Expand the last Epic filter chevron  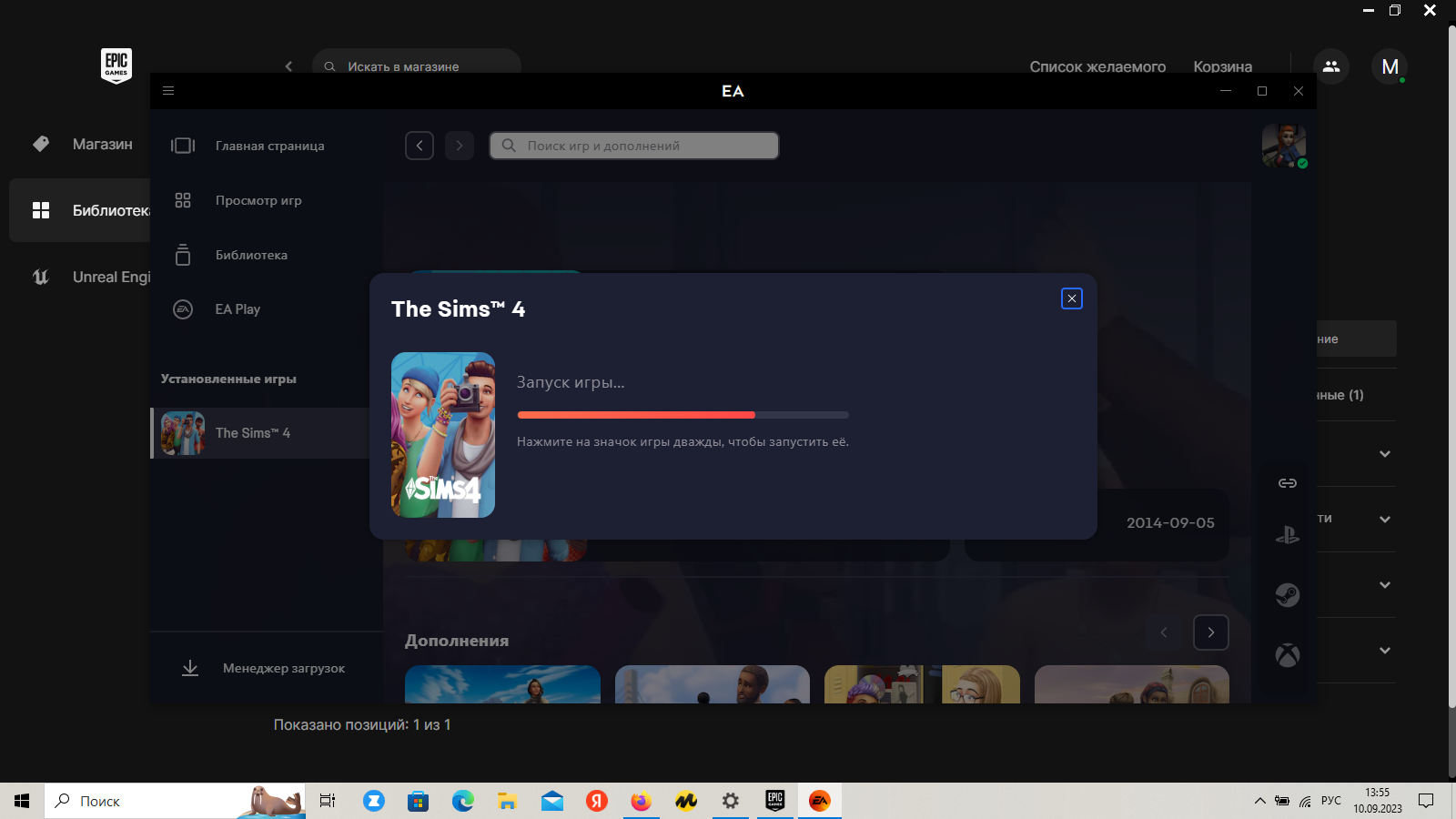pyautogui.click(x=1384, y=651)
